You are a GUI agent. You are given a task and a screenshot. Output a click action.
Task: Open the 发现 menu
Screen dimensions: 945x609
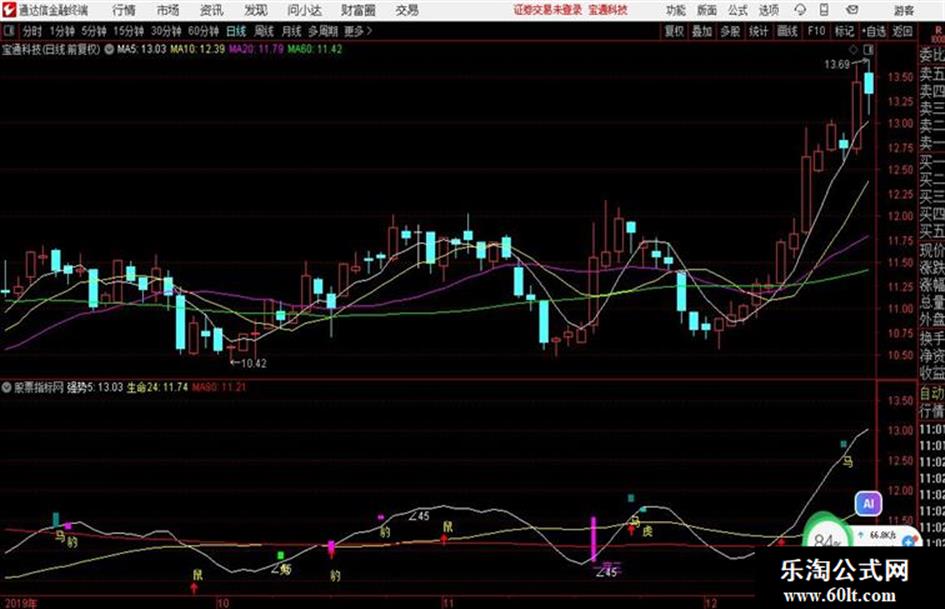coord(256,10)
